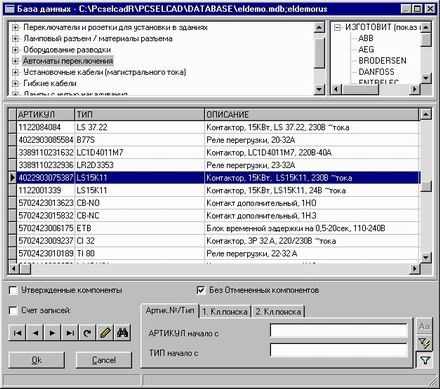Click the filter with pencil icon
This screenshot has width=440, height=389.
[424, 343]
